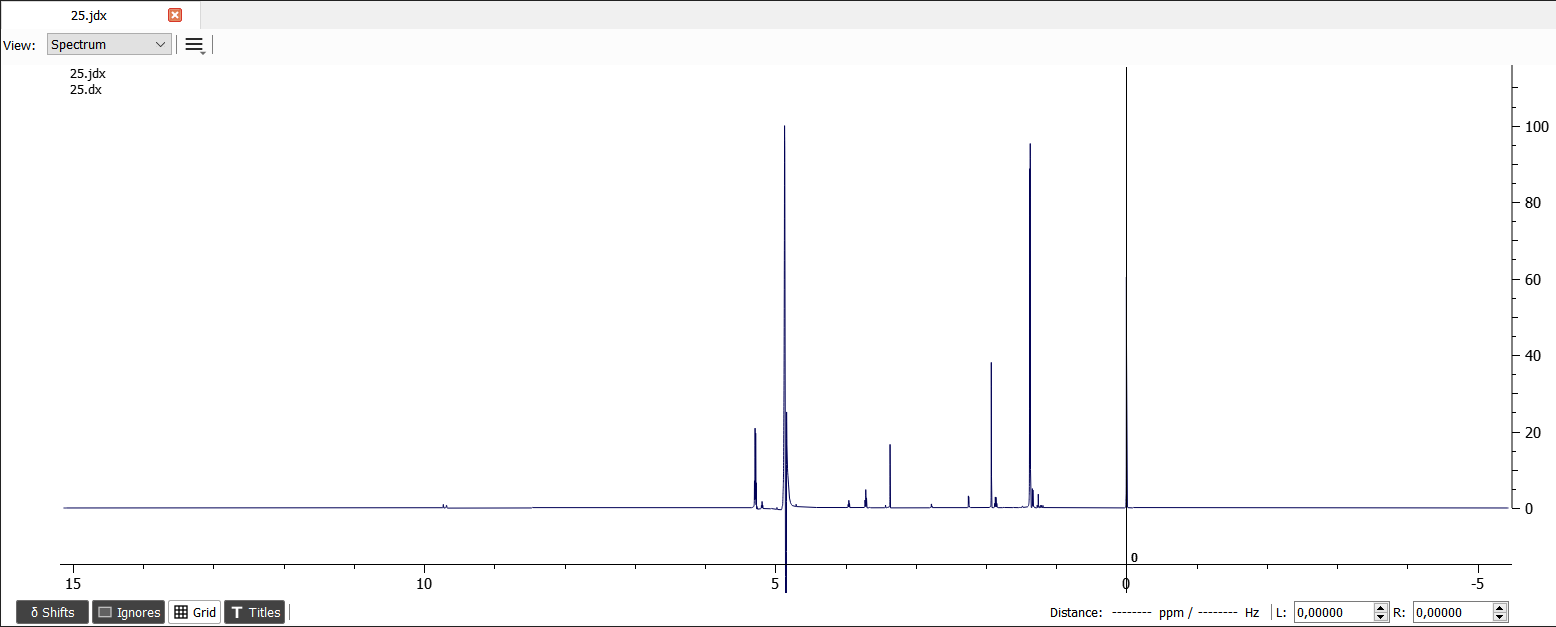The width and height of the screenshot is (1556, 627).
Task: Close the 25.jdx tab
Action: [175, 15]
